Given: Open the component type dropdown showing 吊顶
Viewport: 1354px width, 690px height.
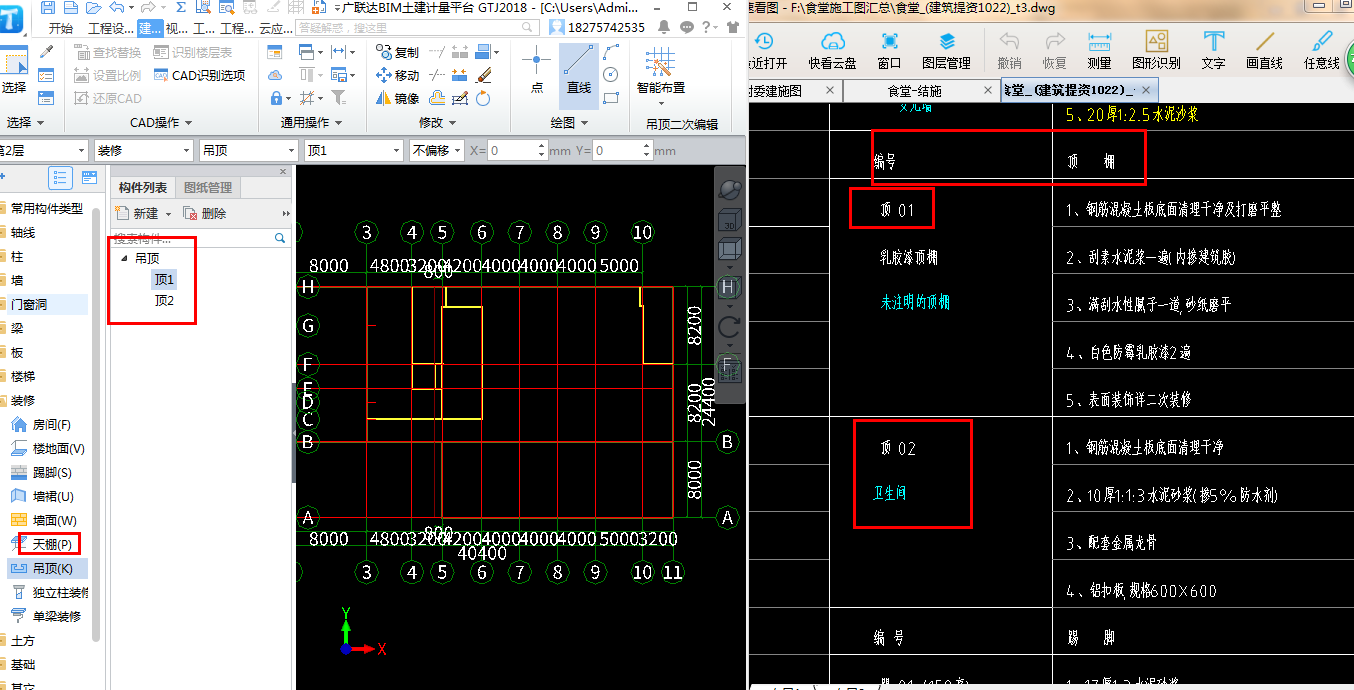Looking at the screenshot, I should click(248, 150).
